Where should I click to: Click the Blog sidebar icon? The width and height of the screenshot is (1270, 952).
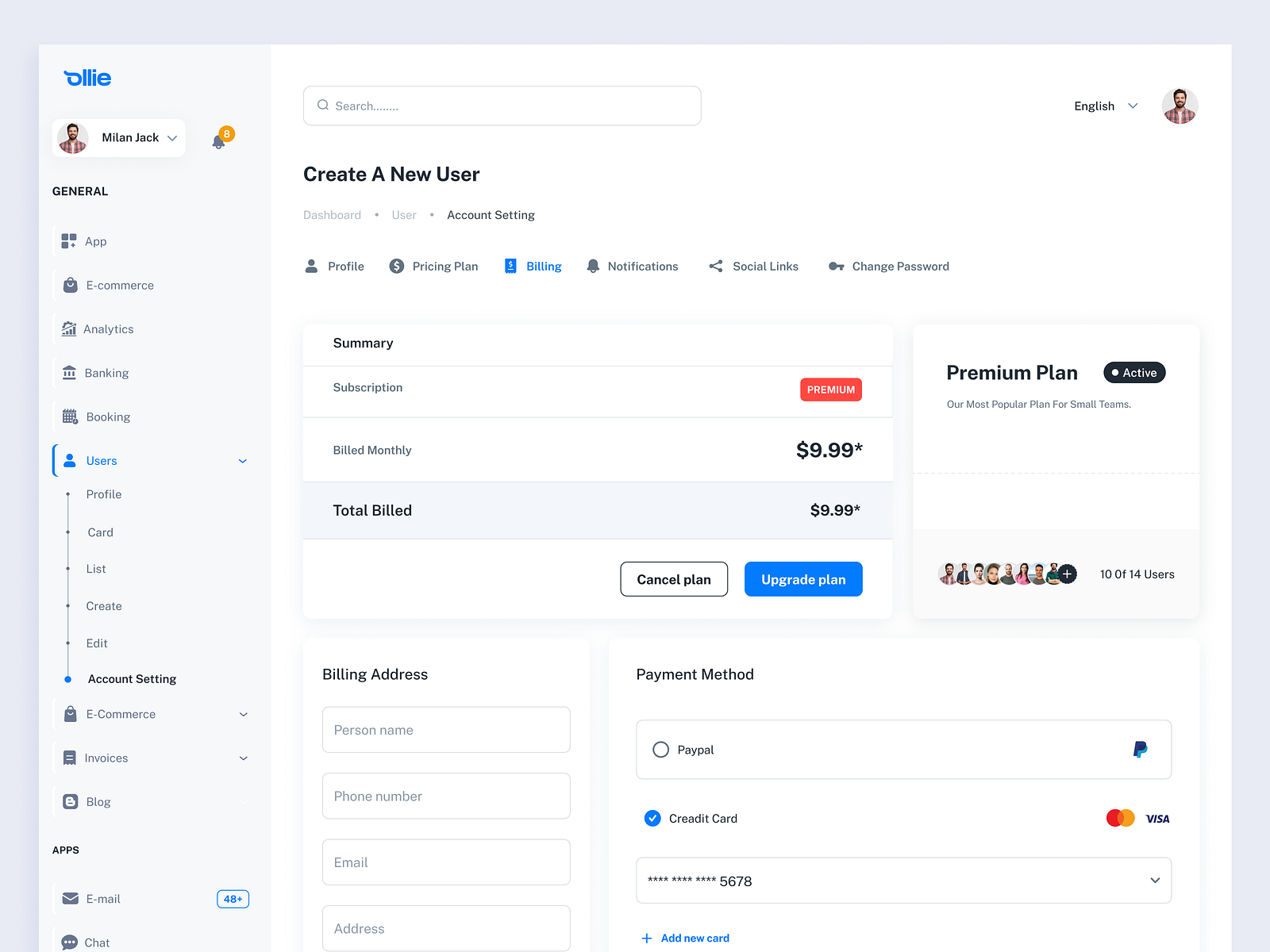70,801
